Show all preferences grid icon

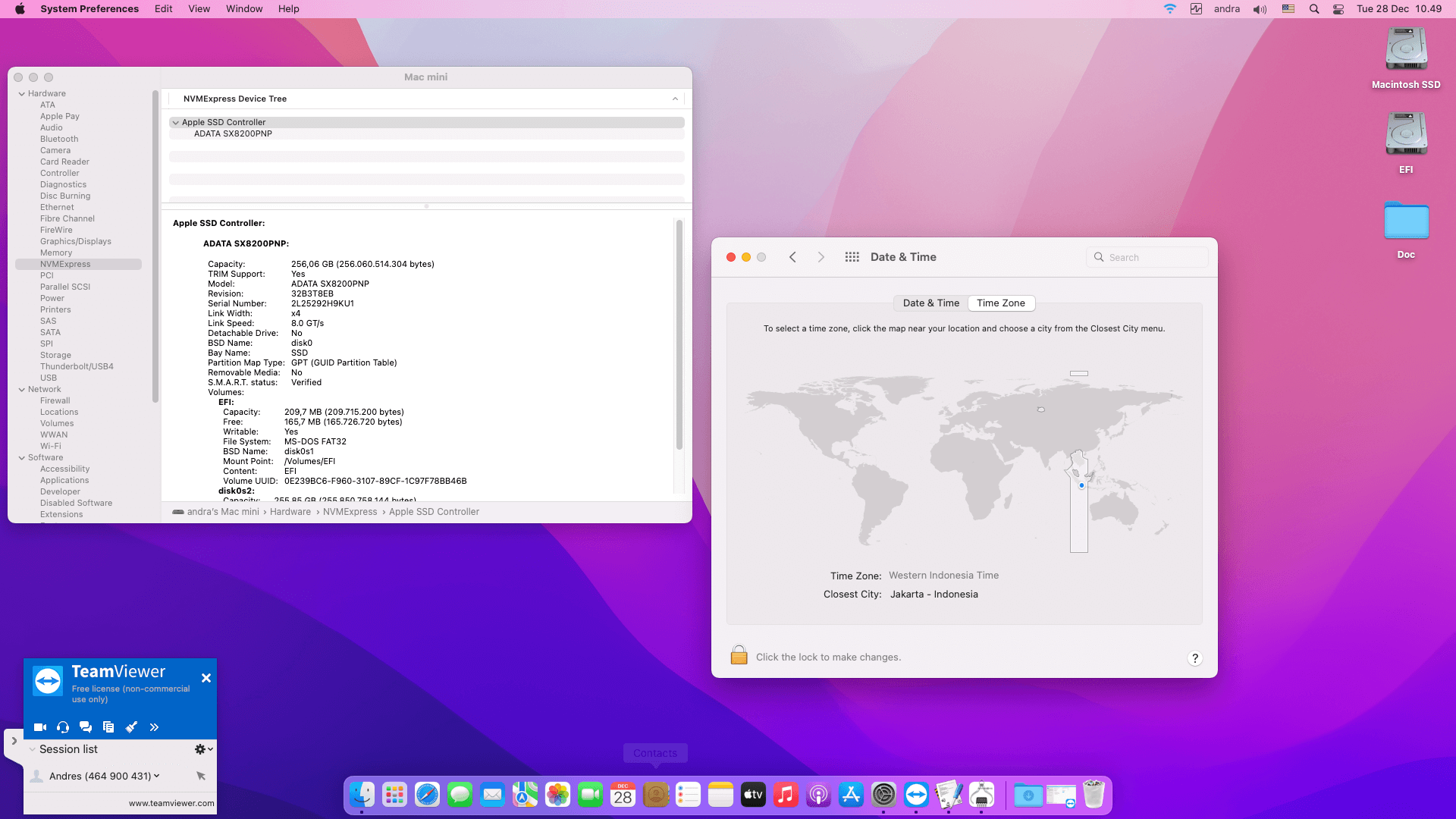(x=852, y=257)
